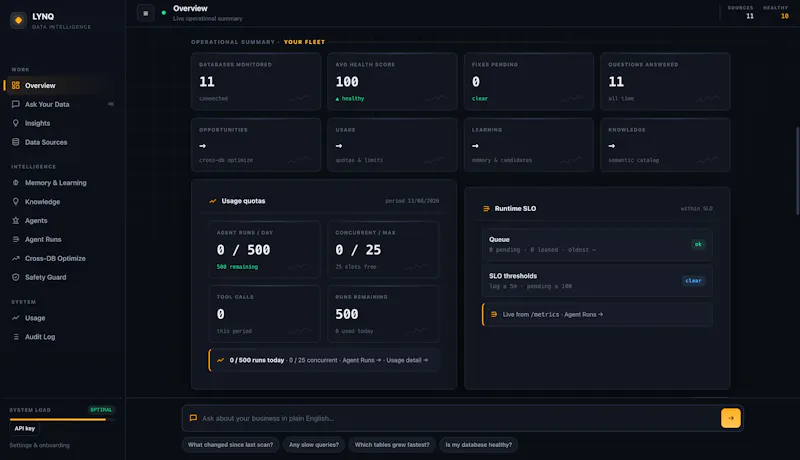Click the 'period 13/08/2026' label
Screen dimensions: 800x460
point(412,201)
